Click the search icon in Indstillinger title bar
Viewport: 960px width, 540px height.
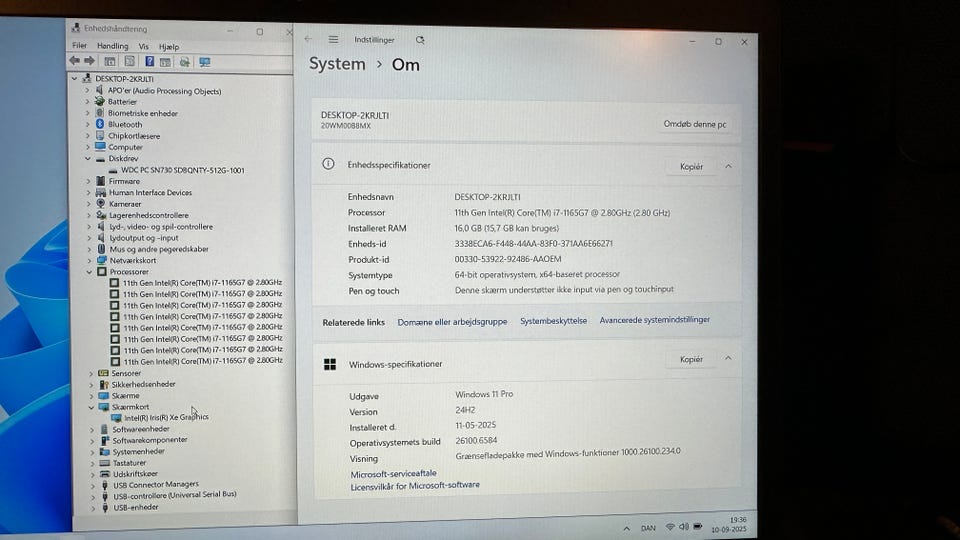tap(420, 40)
